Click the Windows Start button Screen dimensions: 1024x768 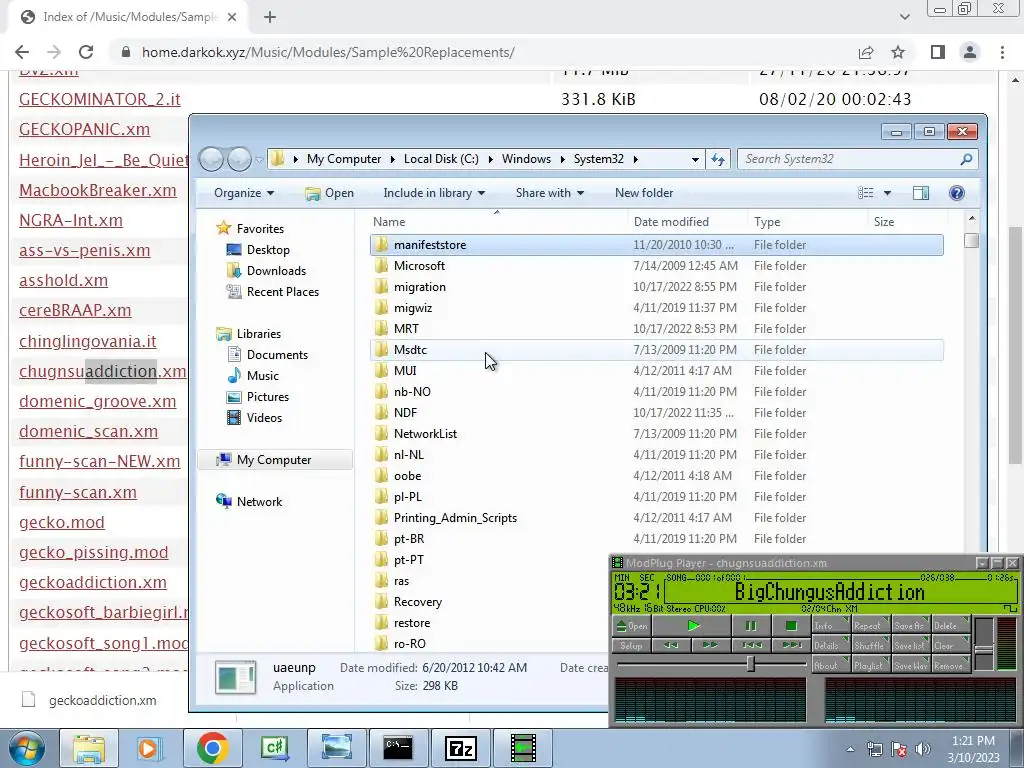pyautogui.click(x=27, y=748)
